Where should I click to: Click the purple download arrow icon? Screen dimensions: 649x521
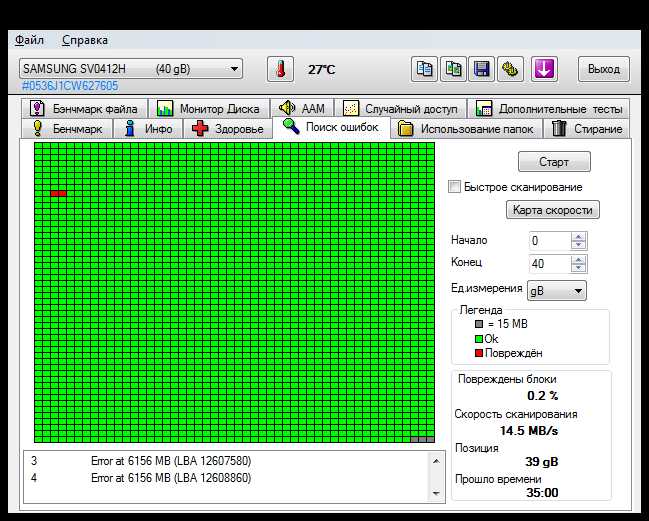coord(544,69)
